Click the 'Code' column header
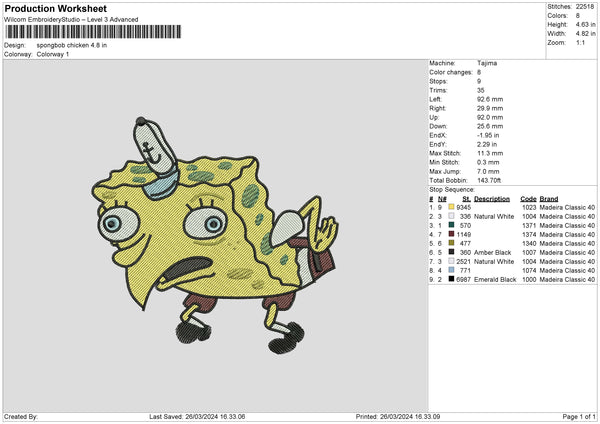 pyautogui.click(x=528, y=199)
